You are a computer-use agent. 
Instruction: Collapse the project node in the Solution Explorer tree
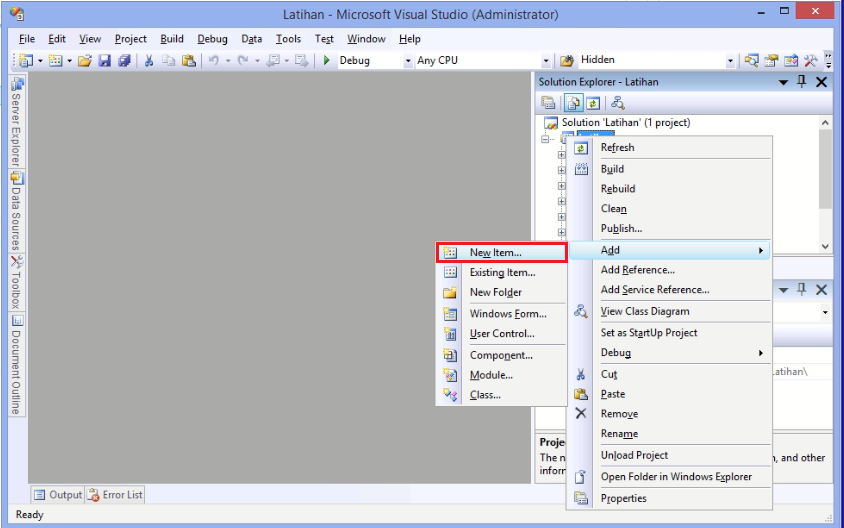click(x=545, y=139)
